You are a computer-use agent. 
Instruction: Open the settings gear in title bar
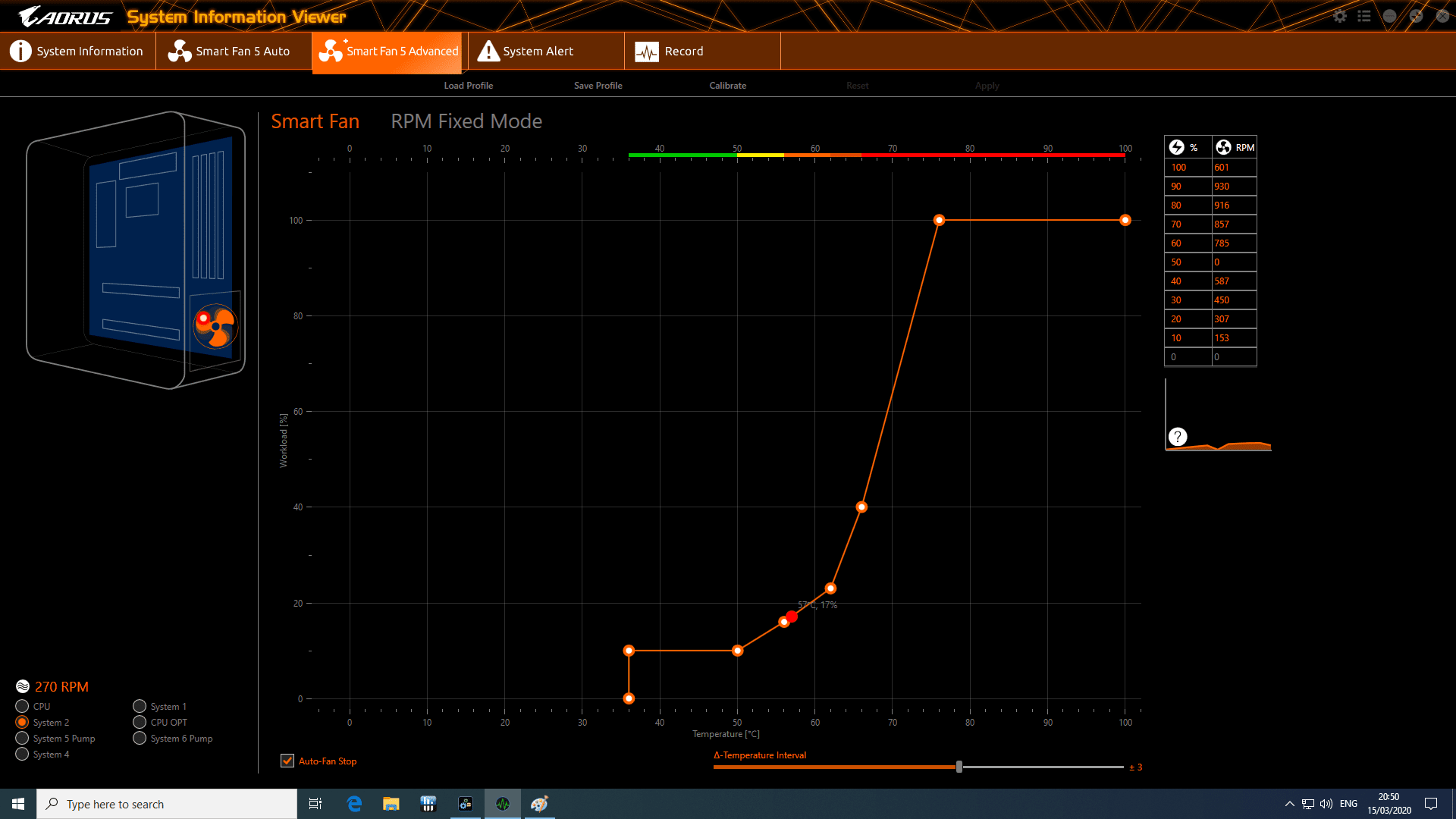tap(1340, 16)
